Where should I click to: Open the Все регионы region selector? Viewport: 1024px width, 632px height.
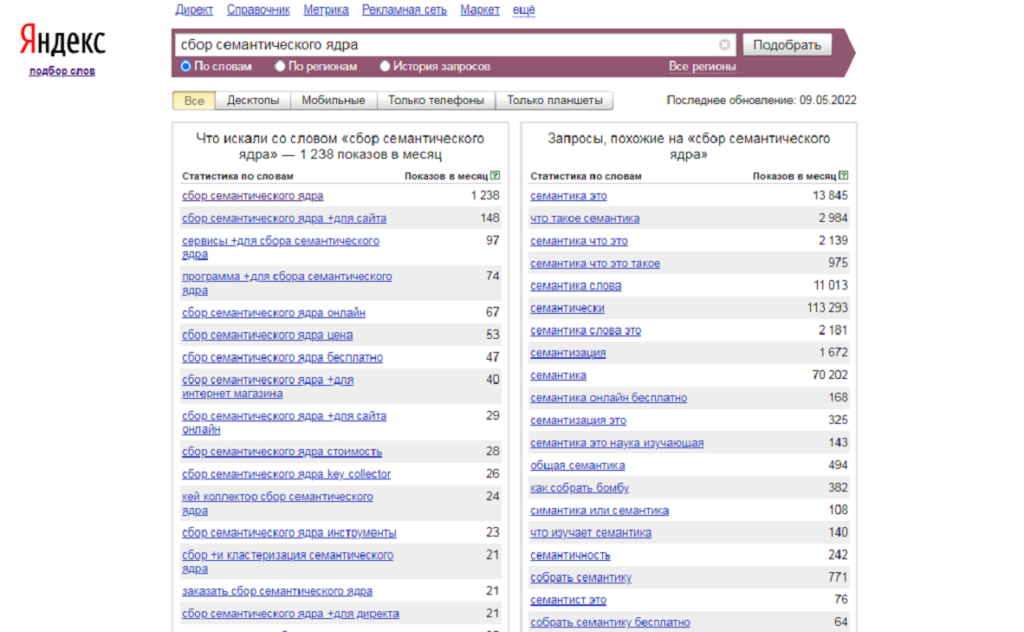[x=702, y=67]
